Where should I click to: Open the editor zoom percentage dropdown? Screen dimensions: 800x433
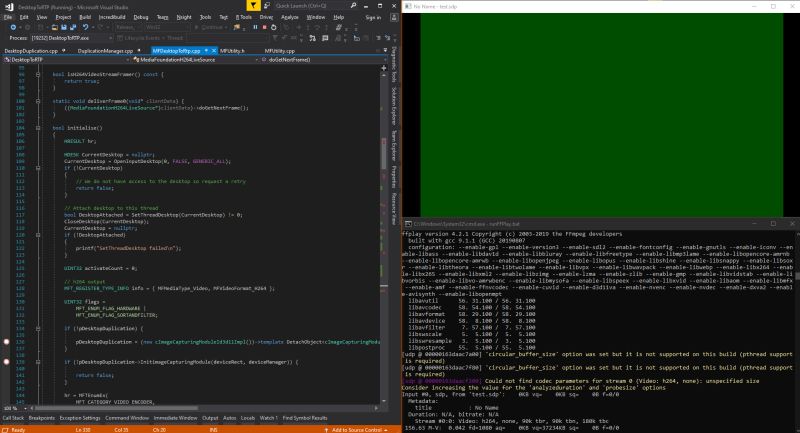(13, 408)
